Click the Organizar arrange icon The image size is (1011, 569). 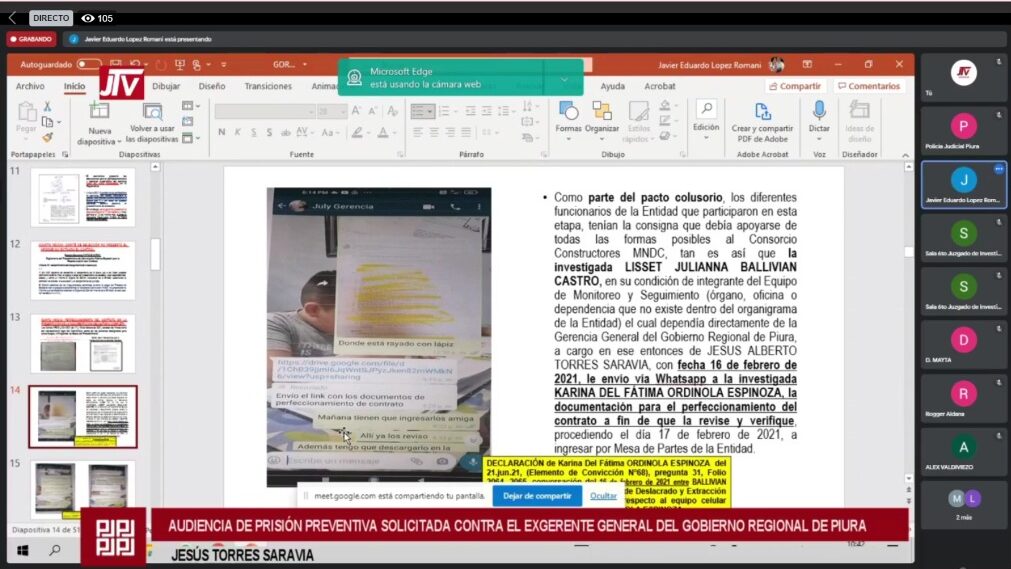pyautogui.click(x=602, y=111)
